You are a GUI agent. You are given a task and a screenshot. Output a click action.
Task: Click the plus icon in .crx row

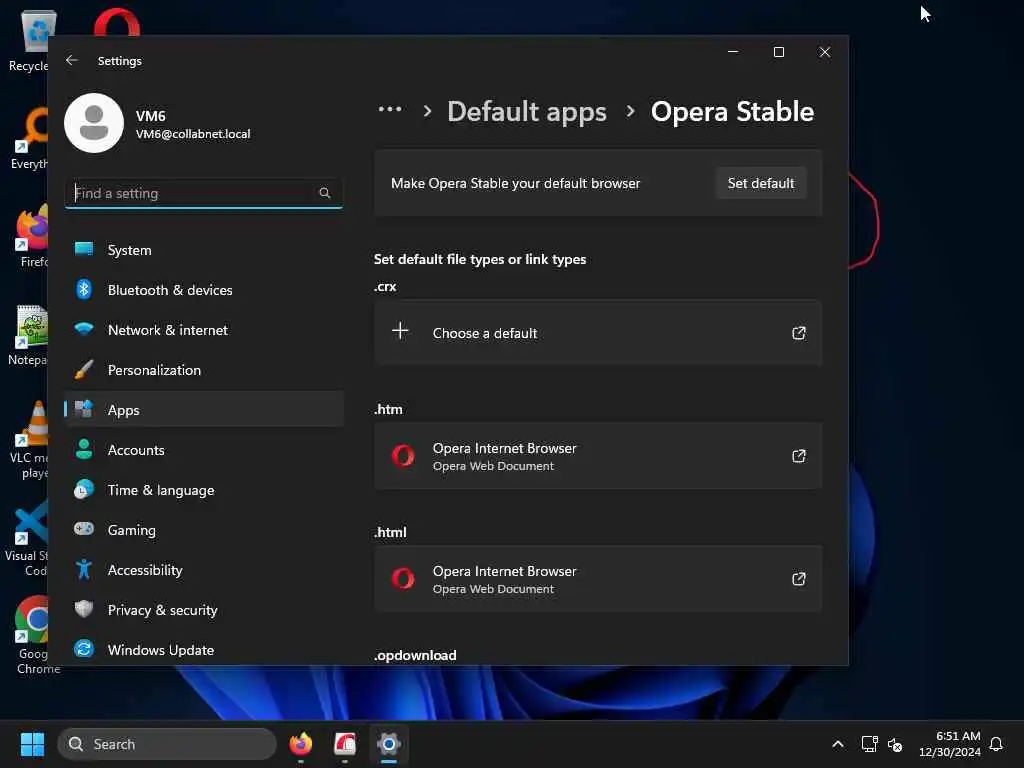coord(400,331)
